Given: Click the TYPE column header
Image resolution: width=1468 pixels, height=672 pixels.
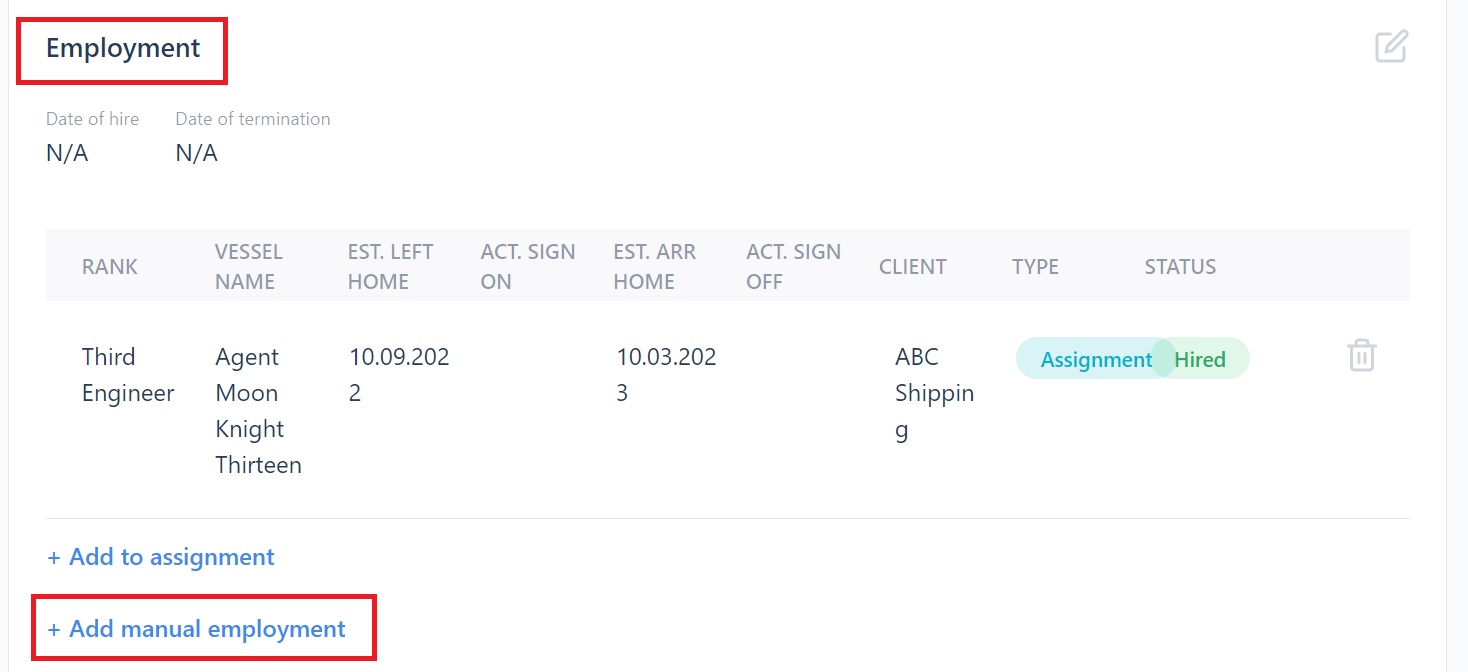Looking at the screenshot, I should 1035,267.
